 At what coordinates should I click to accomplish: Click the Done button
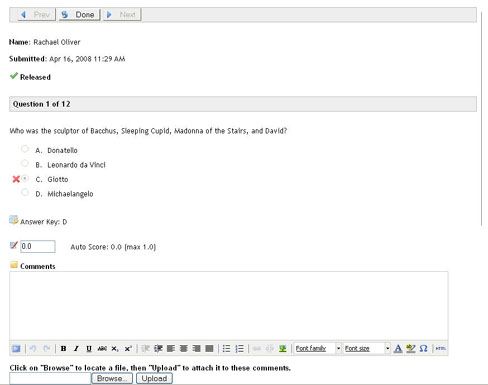(79, 15)
